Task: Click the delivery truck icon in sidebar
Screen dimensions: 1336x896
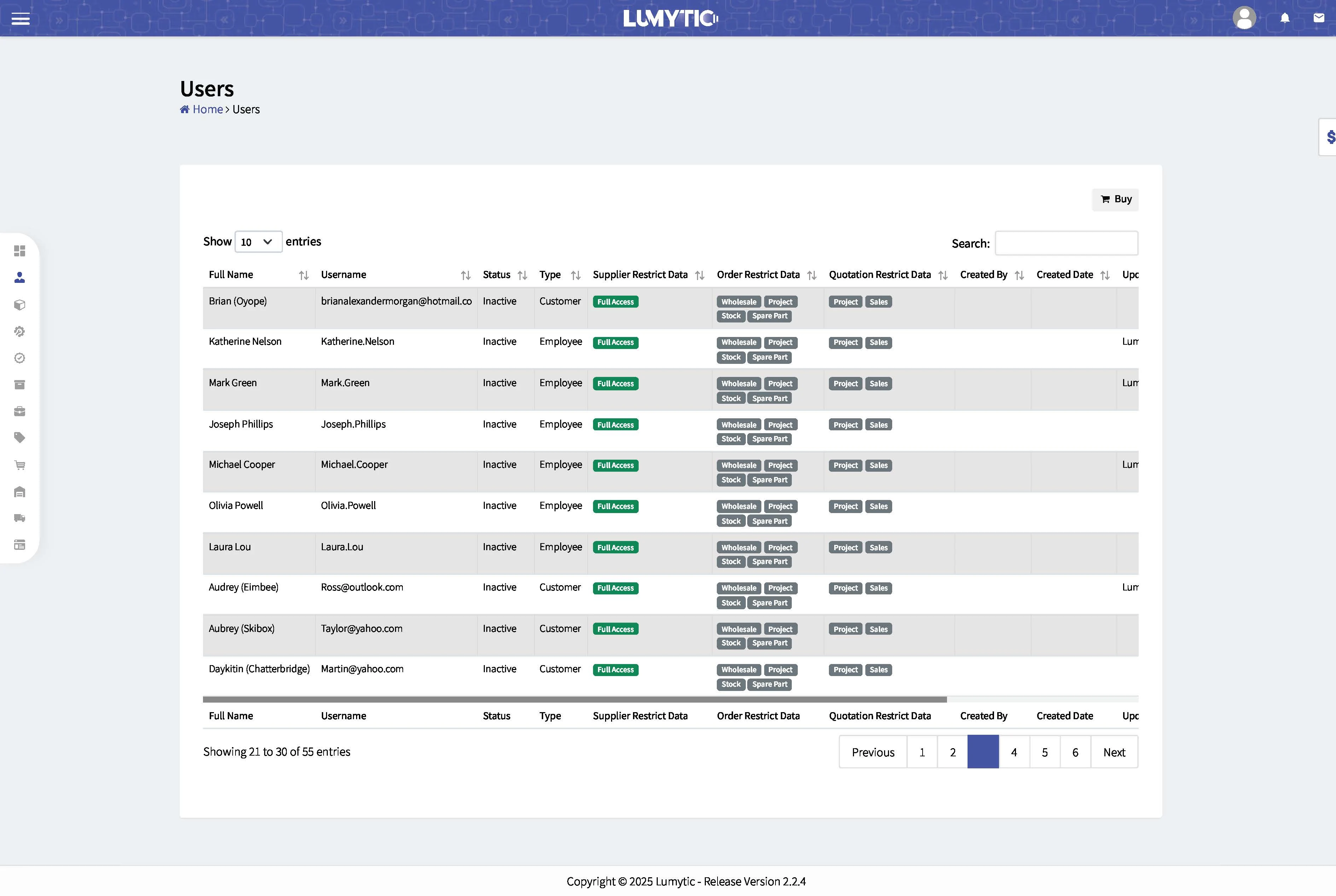Action: [19, 518]
